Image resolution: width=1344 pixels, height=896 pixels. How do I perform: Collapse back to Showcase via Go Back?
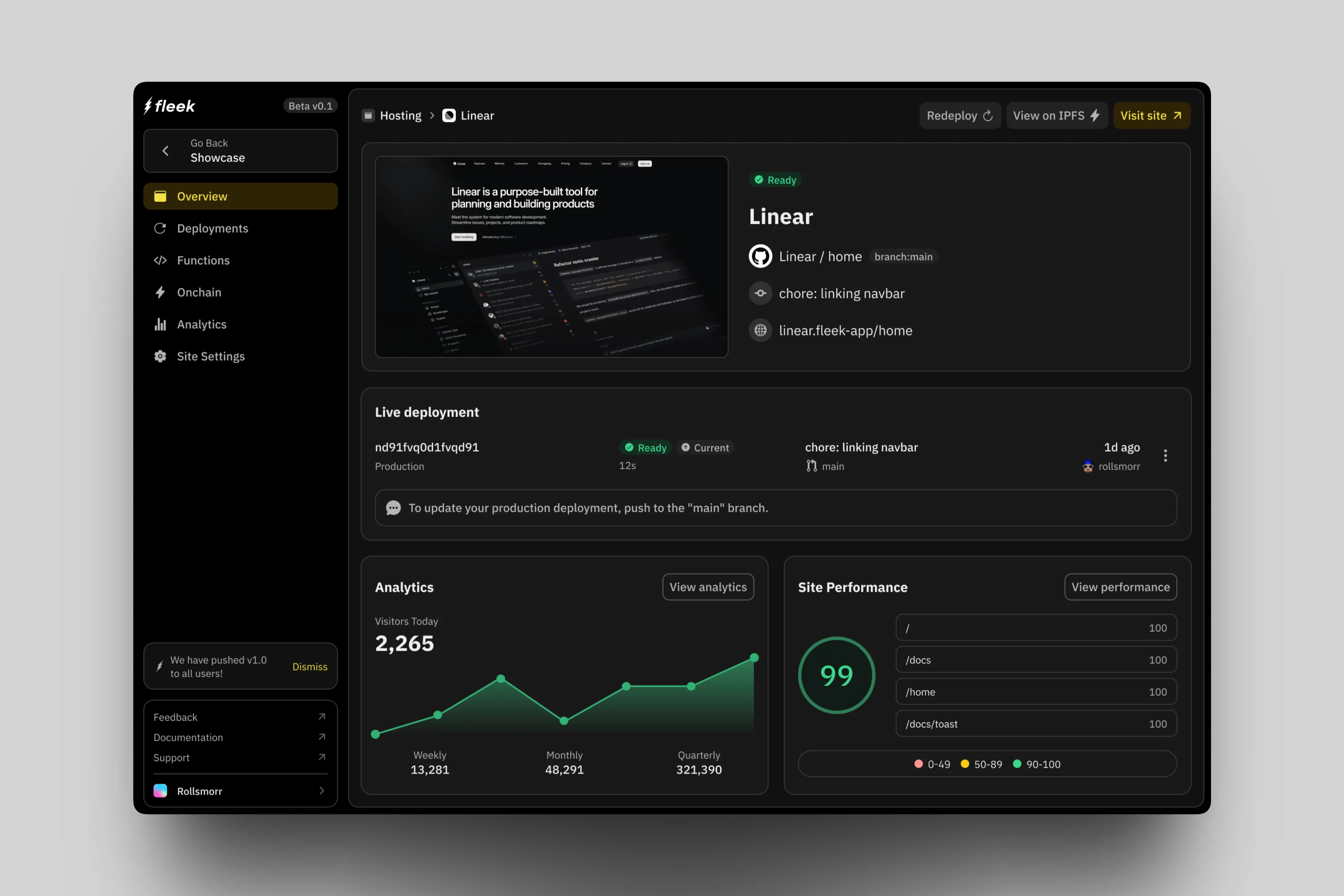[x=240, y=150]
